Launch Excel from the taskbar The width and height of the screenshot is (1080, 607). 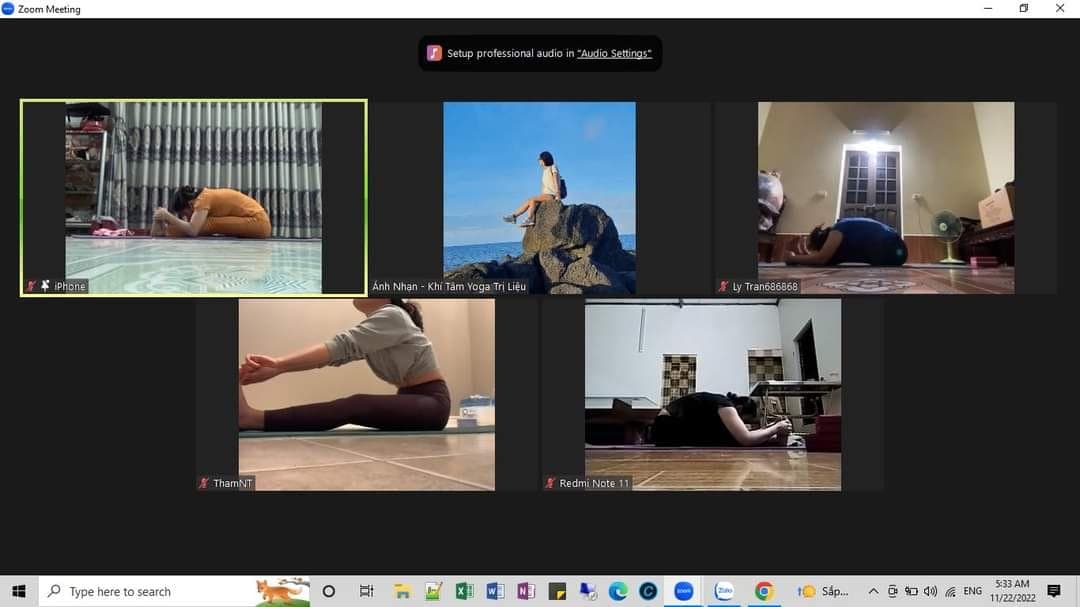(x=464, y=591)
